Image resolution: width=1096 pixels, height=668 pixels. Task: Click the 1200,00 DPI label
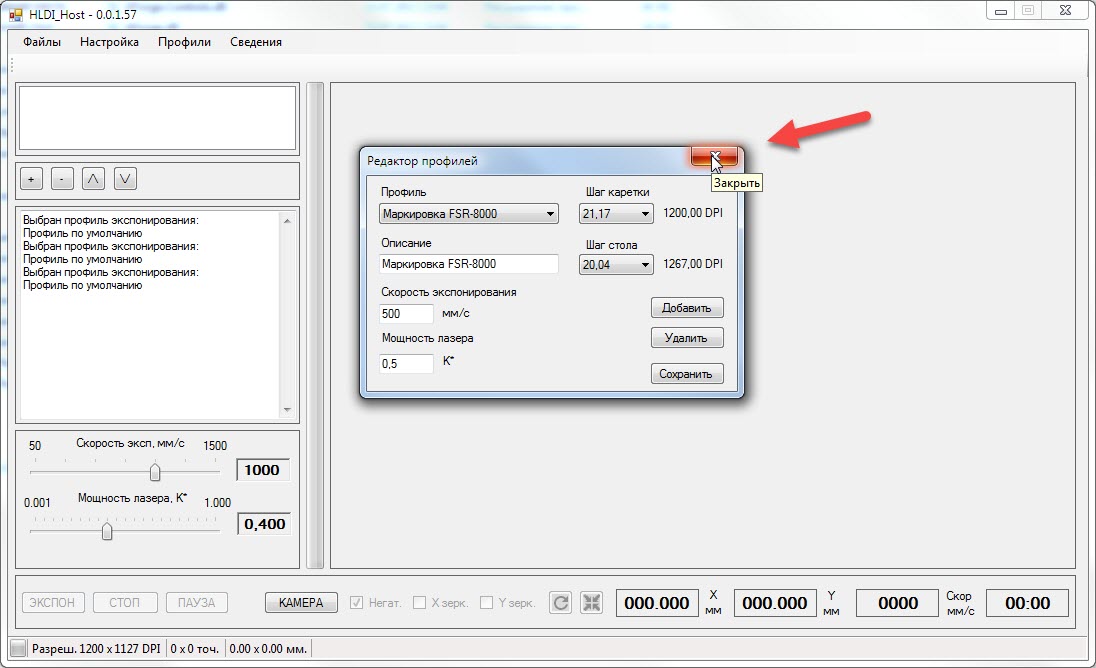[x=693, y=212]
